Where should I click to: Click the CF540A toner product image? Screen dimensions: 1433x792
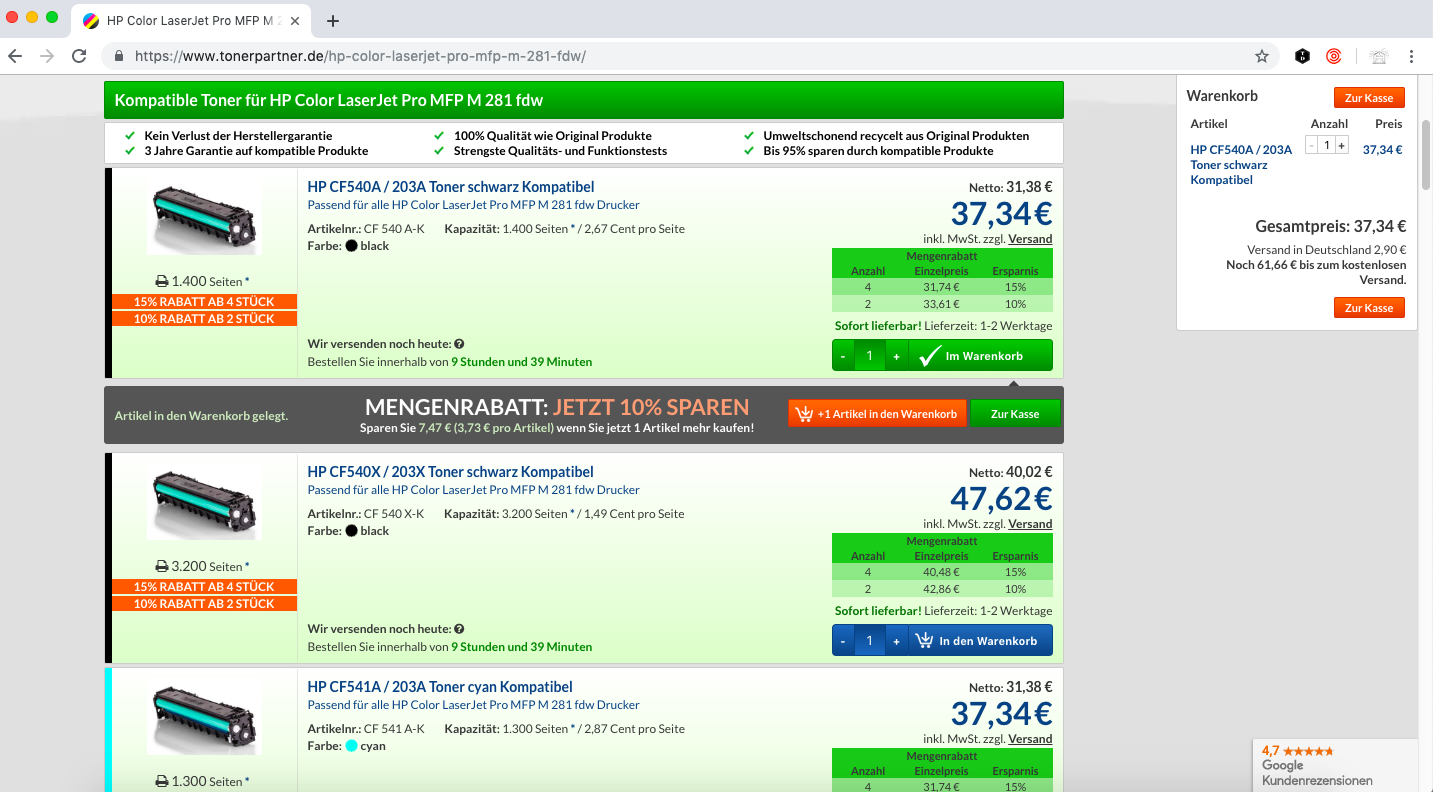(x=205, y=218)
